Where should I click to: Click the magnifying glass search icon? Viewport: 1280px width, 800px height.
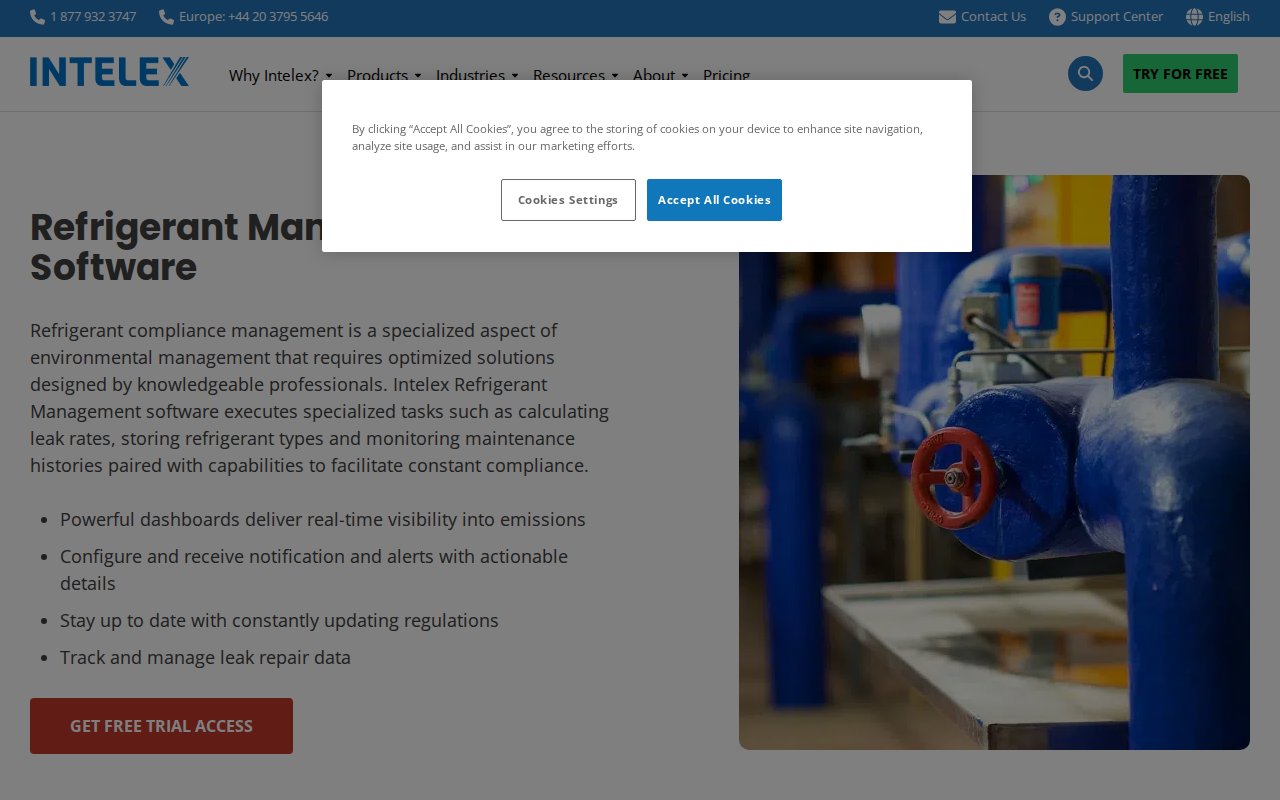point(1085,74)
